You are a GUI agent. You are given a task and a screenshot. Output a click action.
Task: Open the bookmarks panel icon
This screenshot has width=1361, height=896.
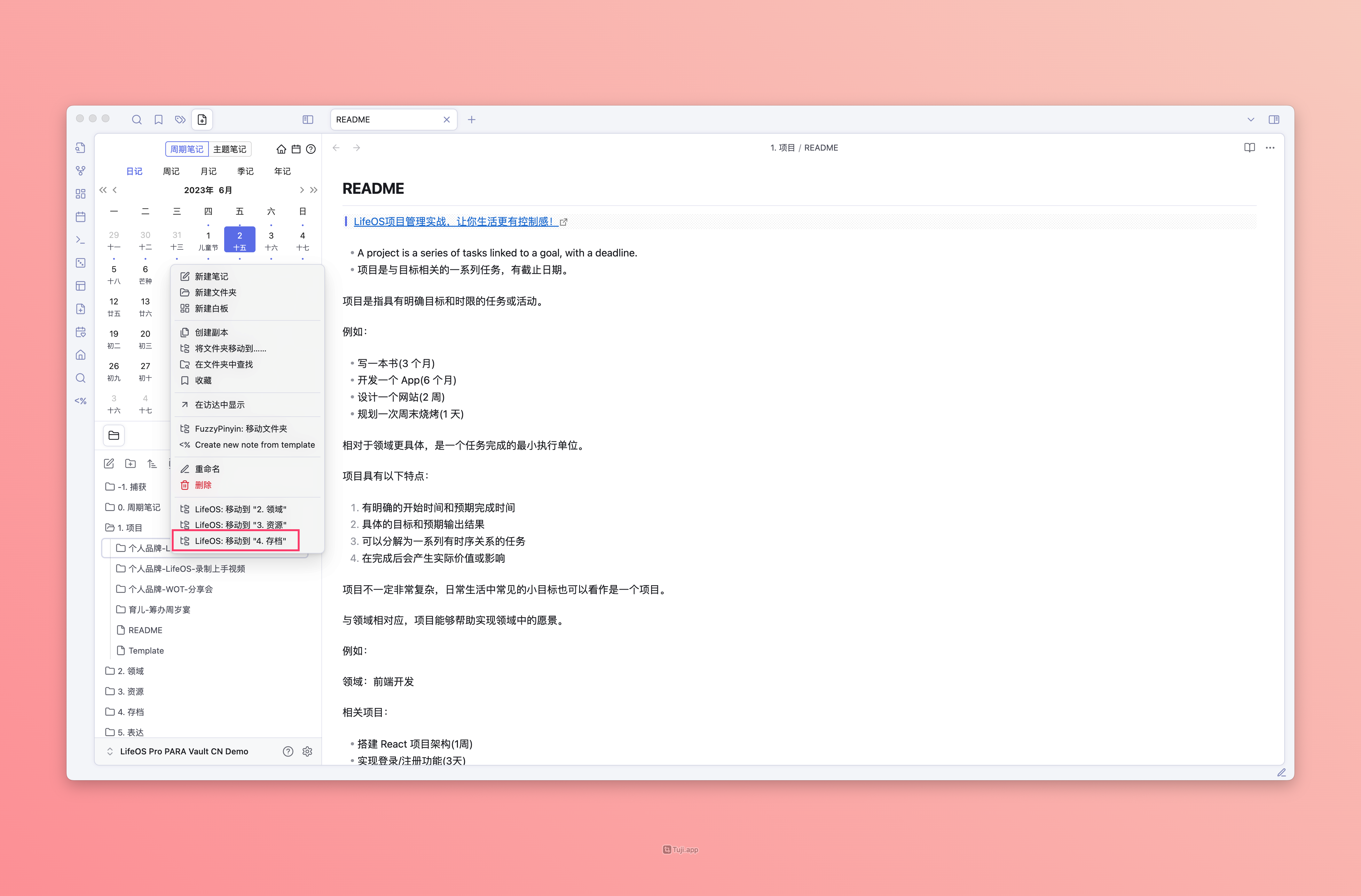point(158,120)
